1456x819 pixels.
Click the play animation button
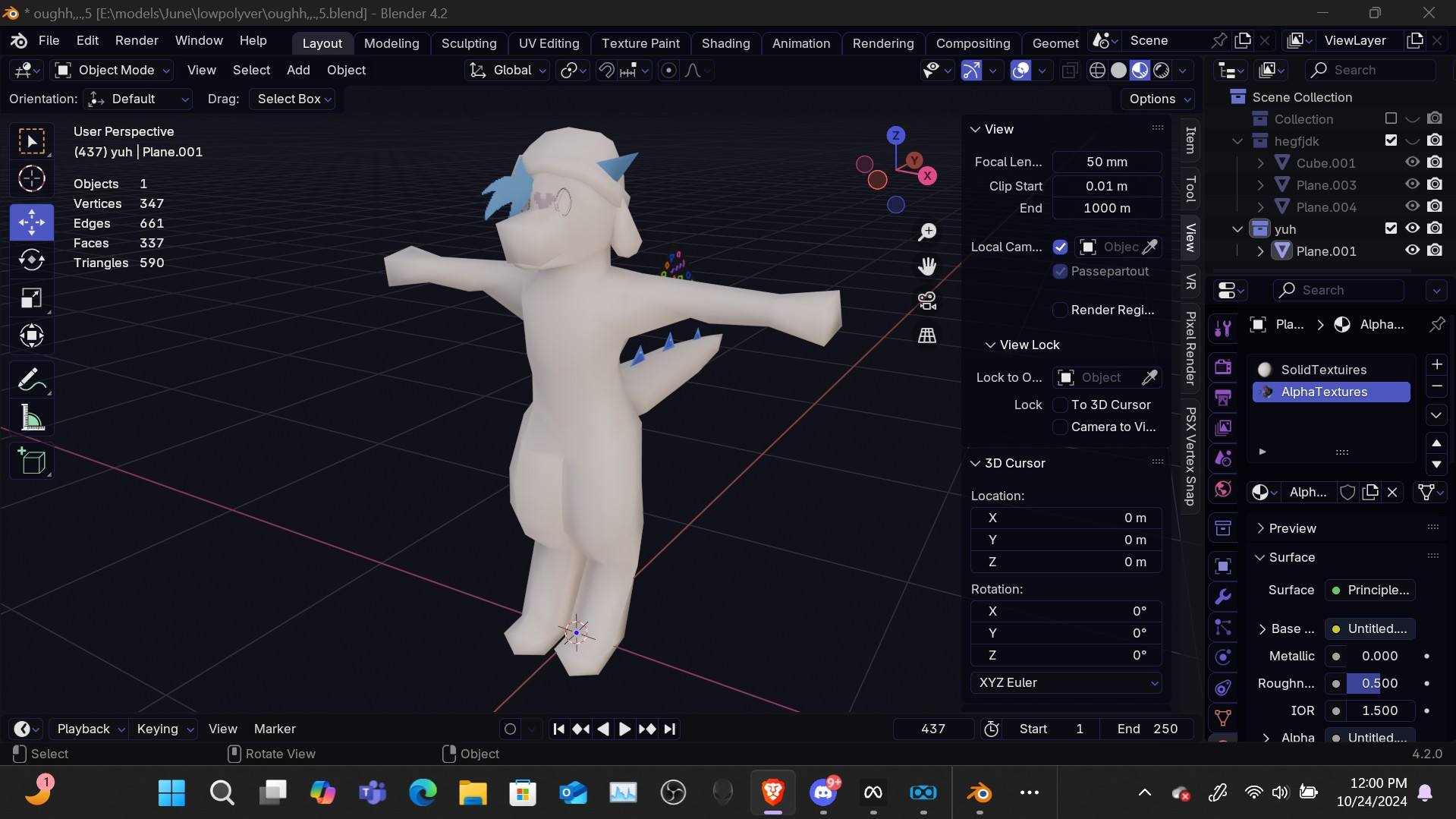624,729
